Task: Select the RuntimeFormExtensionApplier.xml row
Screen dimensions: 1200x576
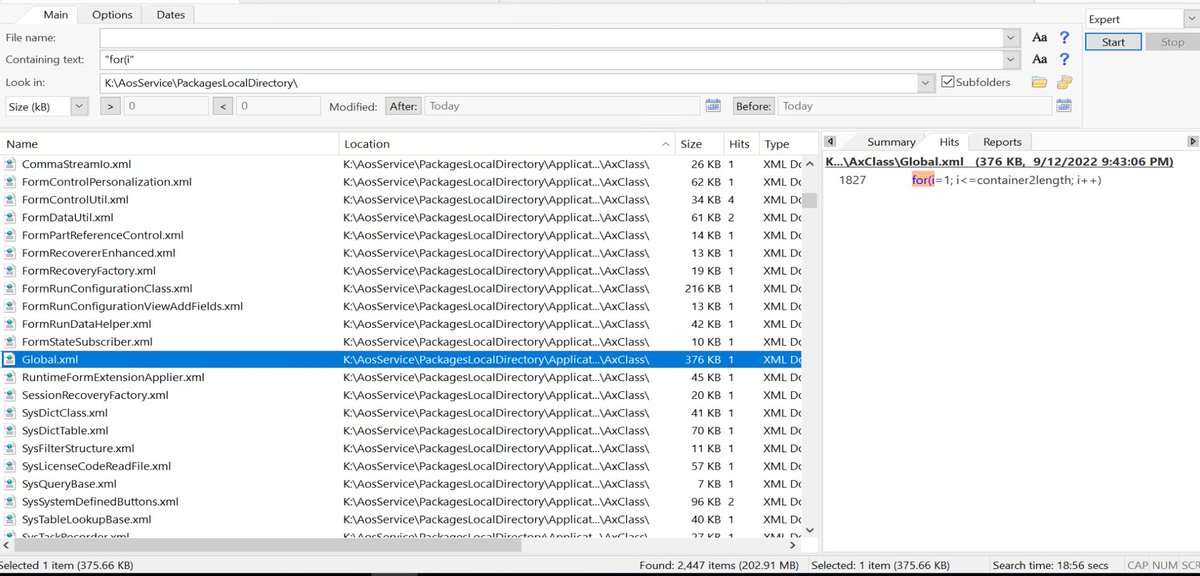Action: [401, 377]
